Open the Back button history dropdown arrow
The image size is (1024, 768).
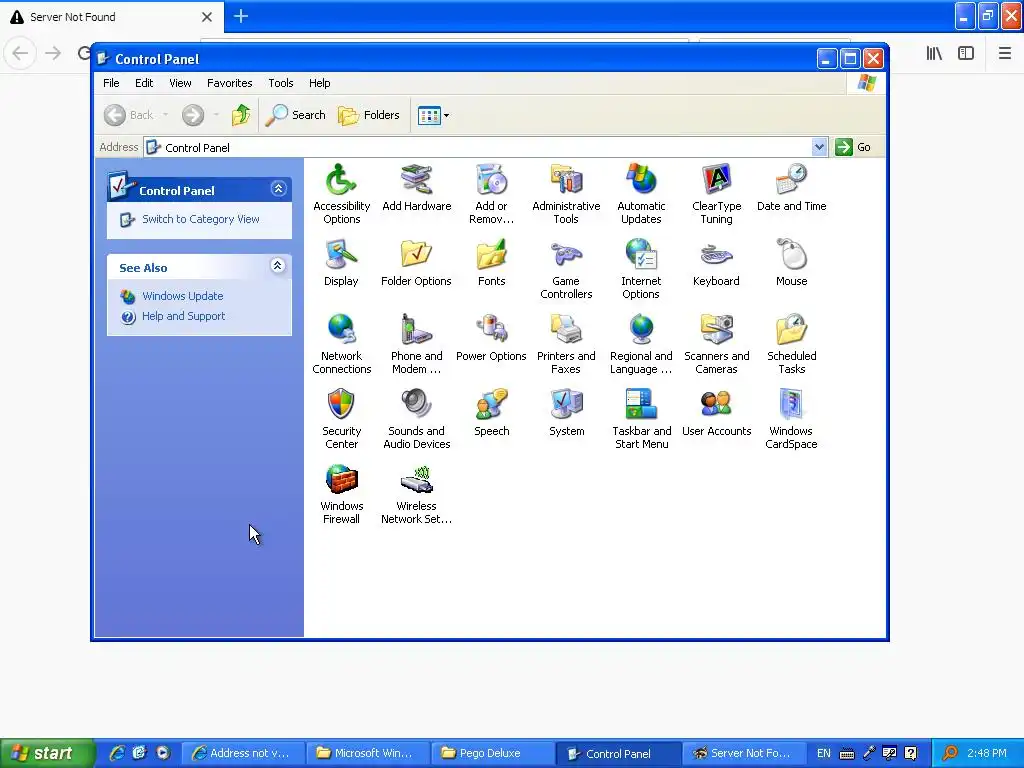coord(165,115)
